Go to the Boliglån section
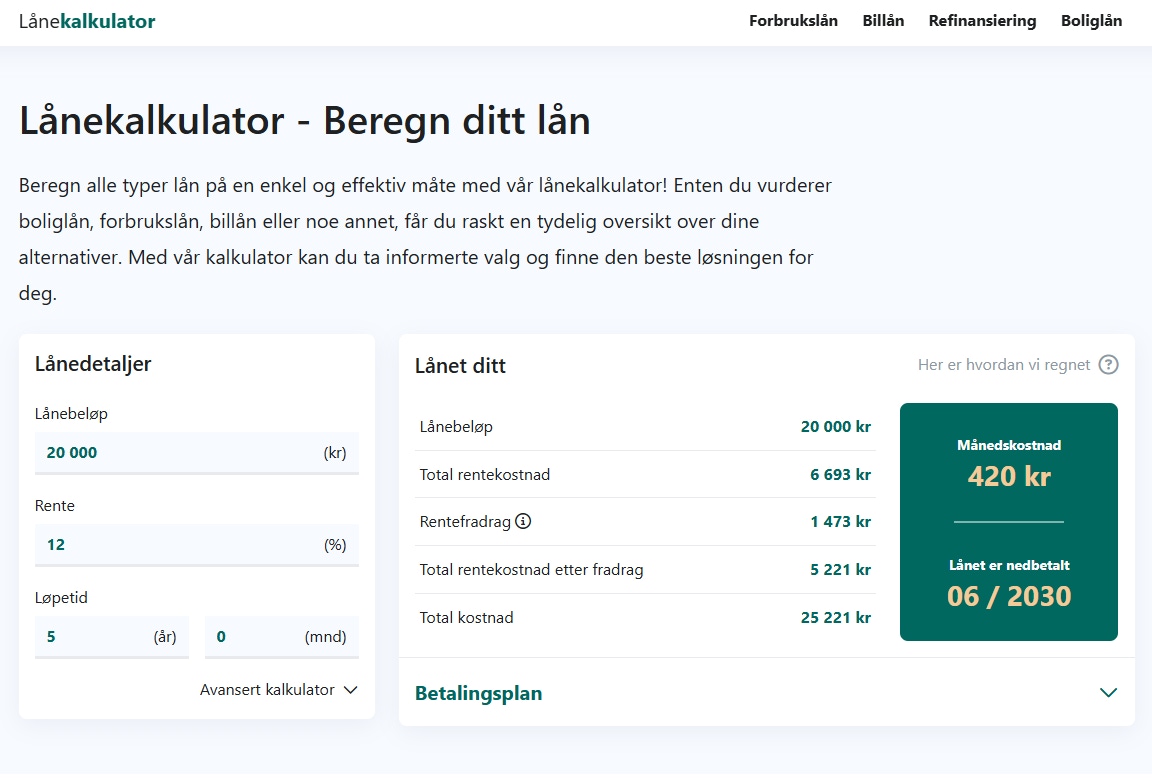Image resolution: width=1152 pixels, height=780 pixels. click(1091, 20)
